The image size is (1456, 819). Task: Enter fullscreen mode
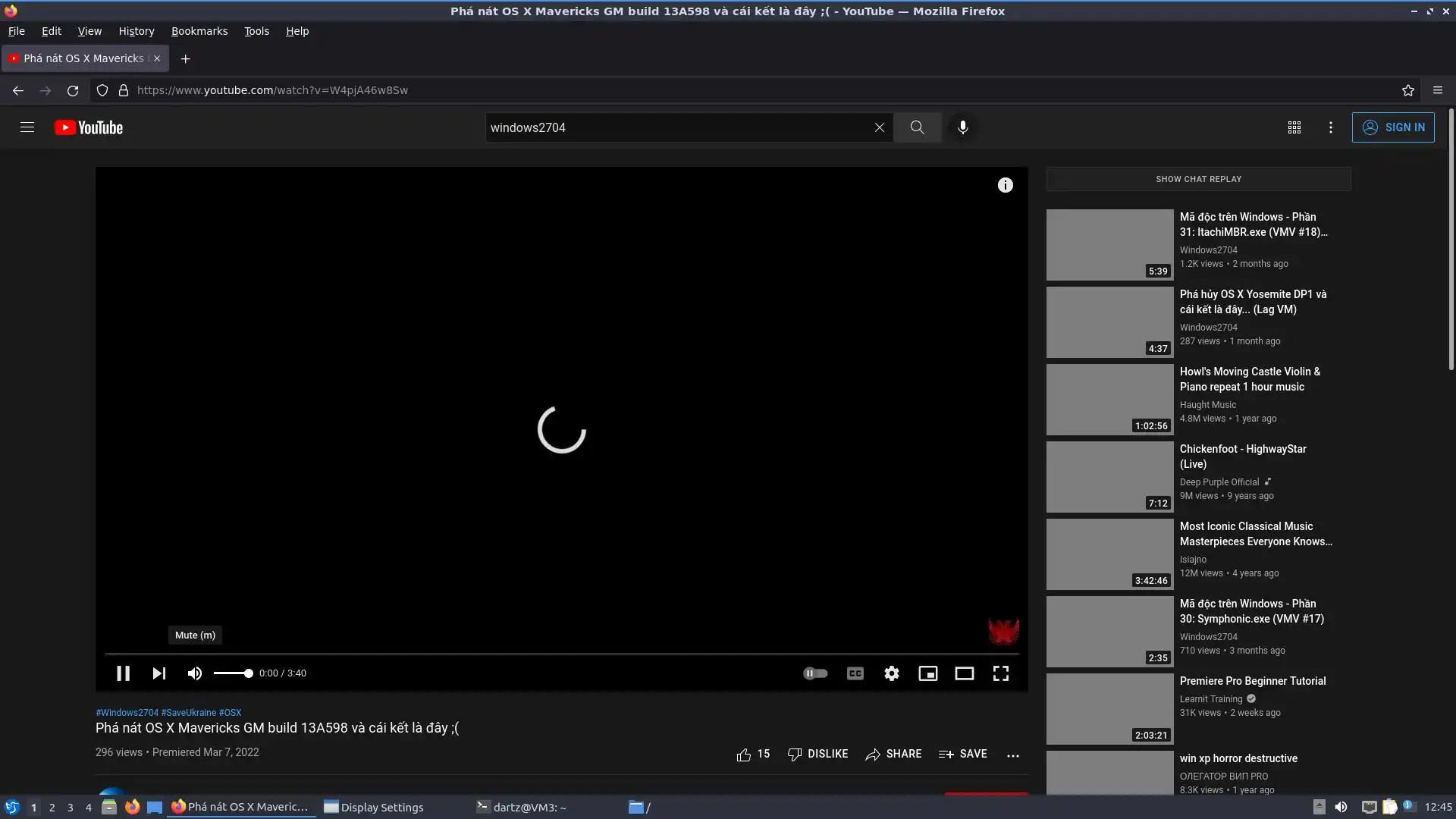pyautogui.click(x=1001, y=673)
